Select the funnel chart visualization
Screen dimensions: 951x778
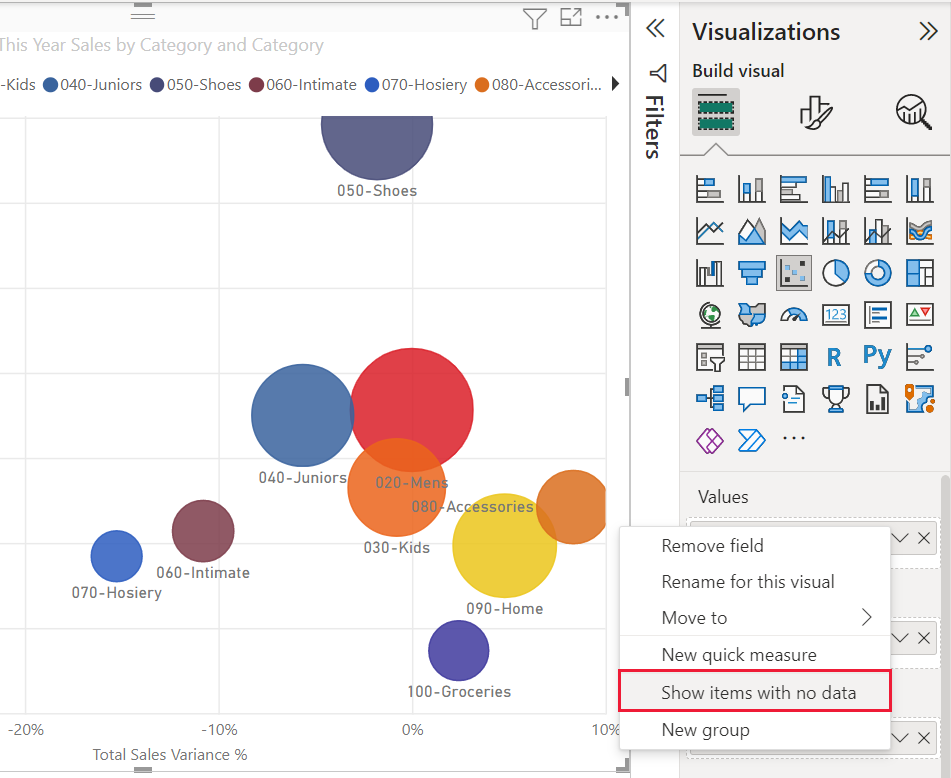coord(751,272)
